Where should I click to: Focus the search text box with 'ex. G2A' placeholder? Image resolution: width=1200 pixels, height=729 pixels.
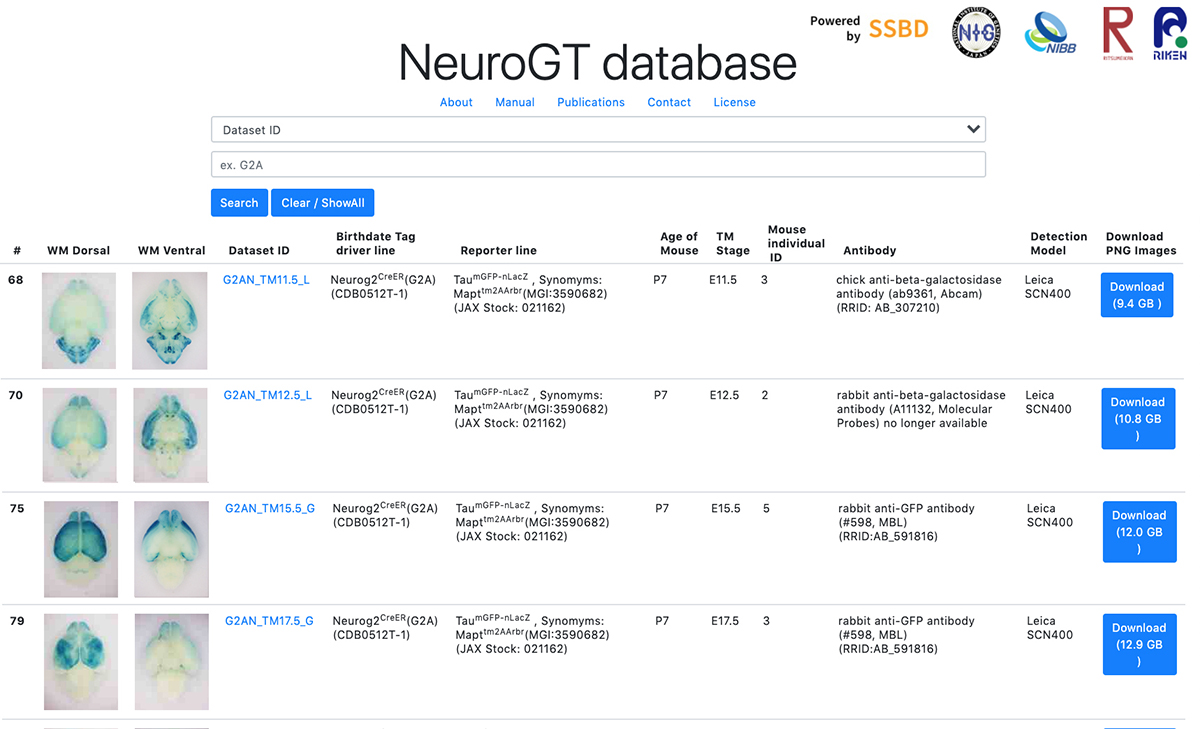[598, 165]
